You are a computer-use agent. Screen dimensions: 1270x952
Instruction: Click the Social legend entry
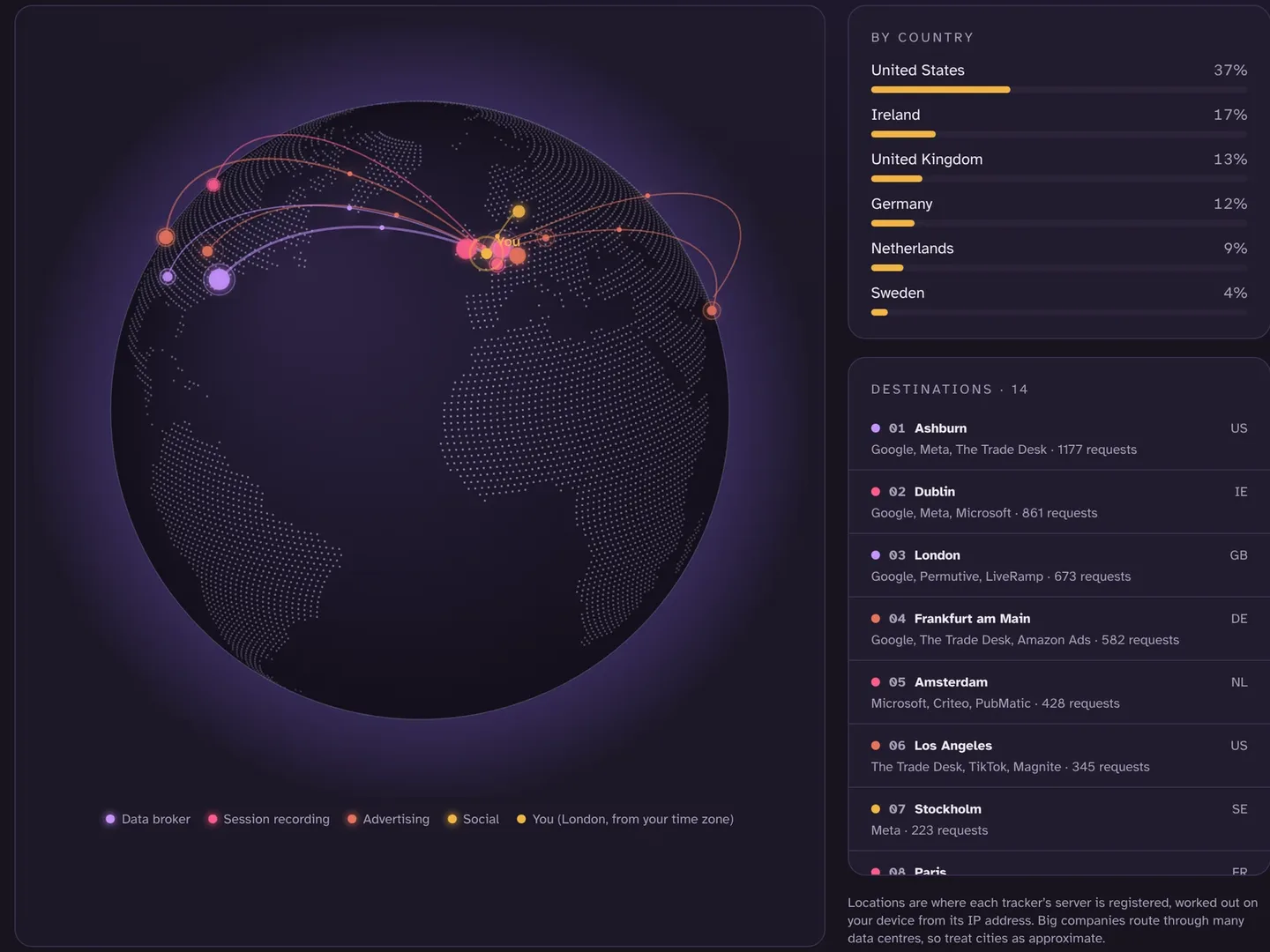click(x=473, y=819)
